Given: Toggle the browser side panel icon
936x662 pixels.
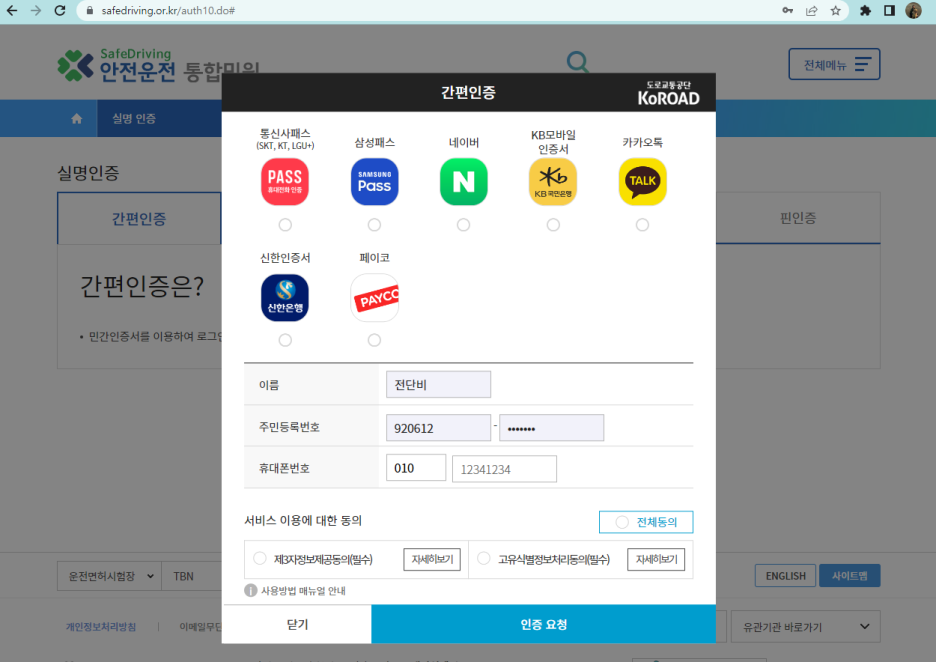Looking at the screenshot, I should [889, 10].
